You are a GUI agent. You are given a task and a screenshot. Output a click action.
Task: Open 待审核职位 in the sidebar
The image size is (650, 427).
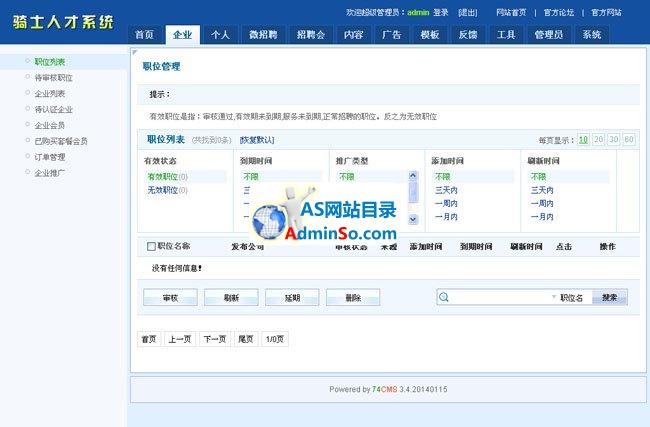[x=53, y=78]
